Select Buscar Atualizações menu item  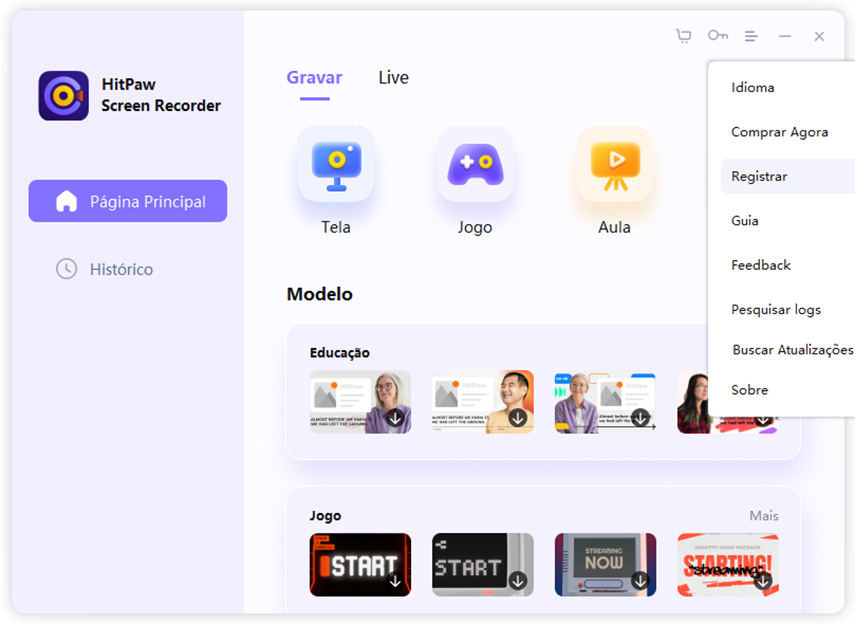coord(792,350)
